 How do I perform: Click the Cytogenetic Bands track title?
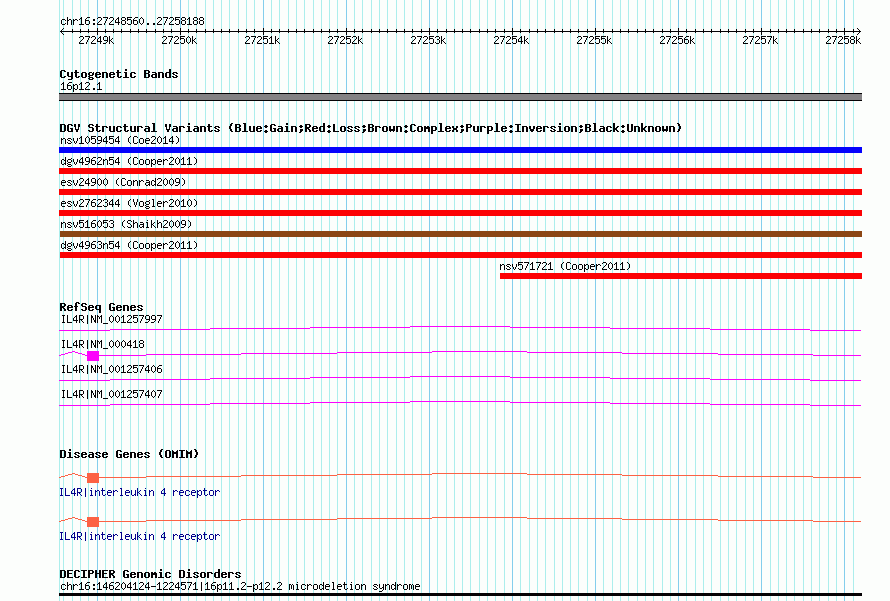coord(119,74)
